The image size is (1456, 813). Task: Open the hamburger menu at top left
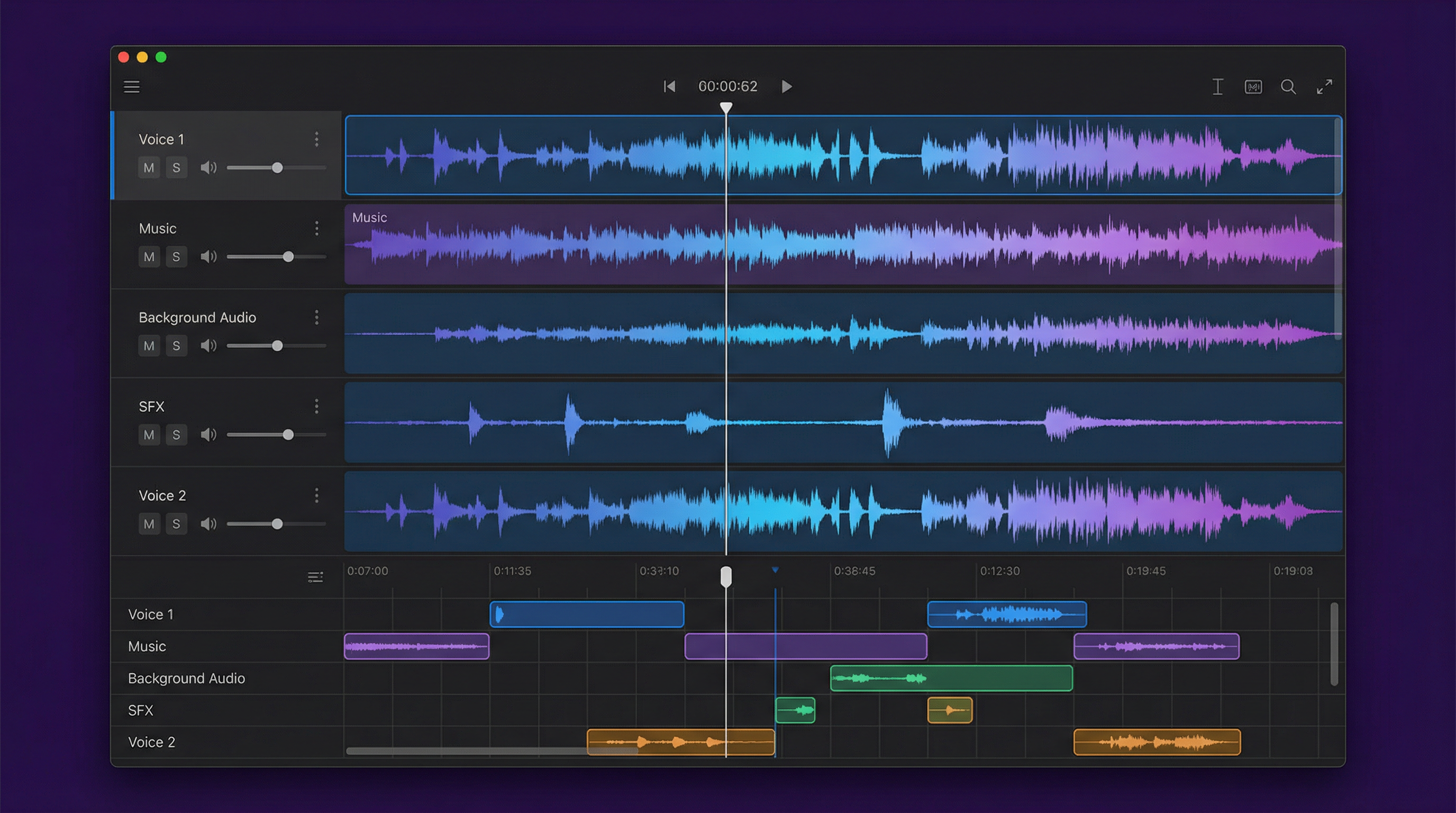click(x=132, y=86)
